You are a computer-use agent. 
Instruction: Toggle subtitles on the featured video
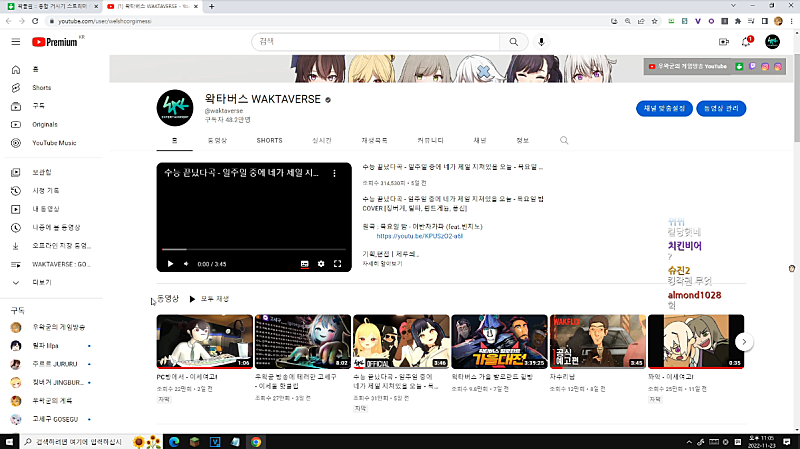coord(305,263)
